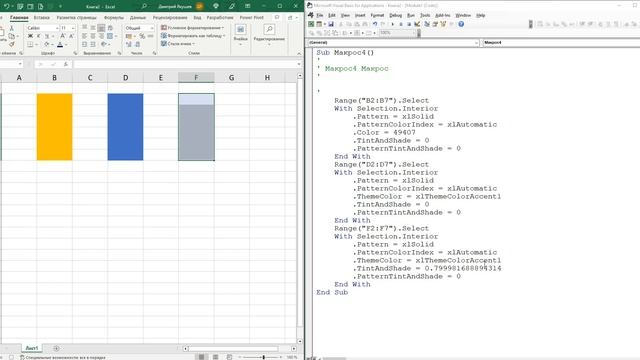
Task: Click the Excel fill color bucket icon
Action: click(x=47, y=44)
